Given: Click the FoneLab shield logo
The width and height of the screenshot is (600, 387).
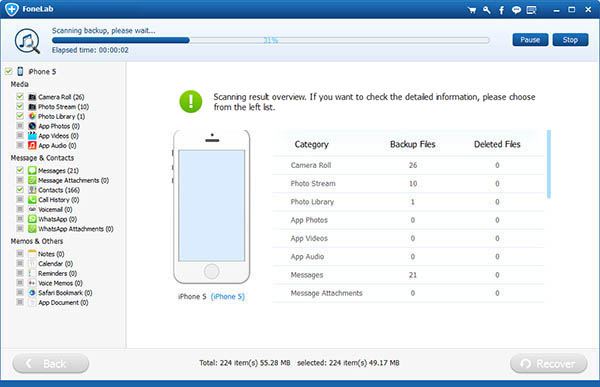Looking at the screenshot, I should (x=12, y=9).
